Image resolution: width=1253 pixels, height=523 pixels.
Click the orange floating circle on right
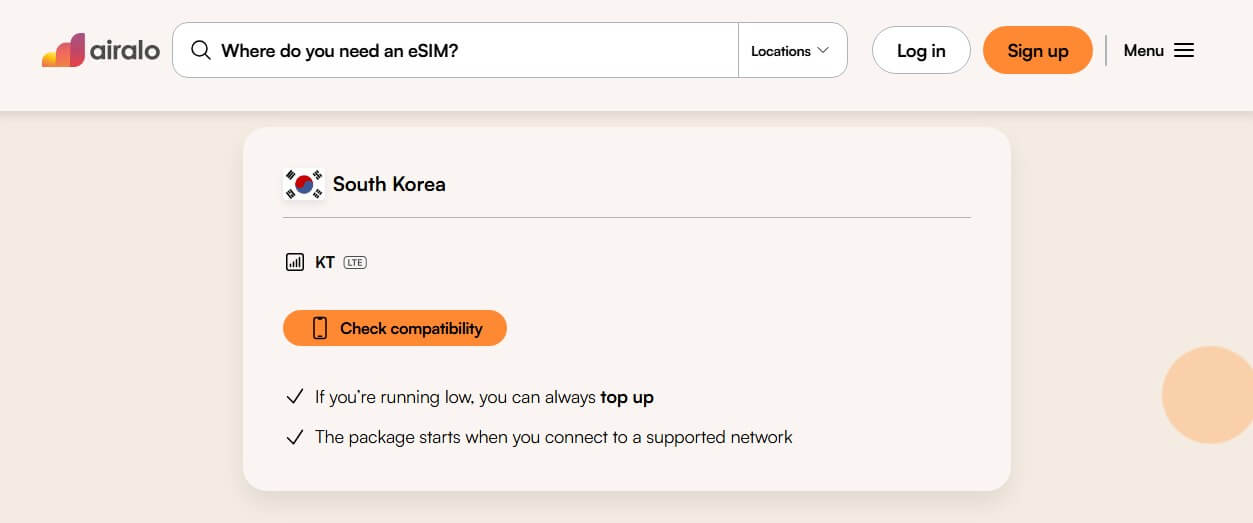click(1208, 395)
